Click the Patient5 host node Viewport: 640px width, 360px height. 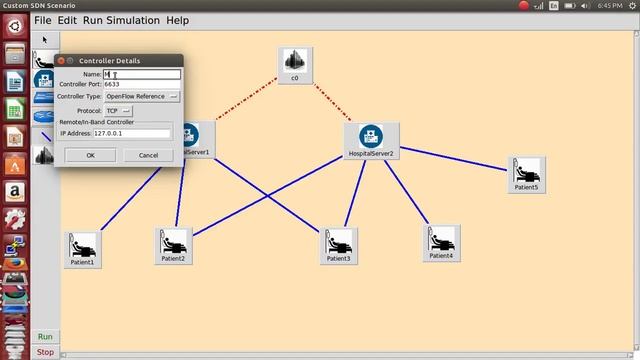527,175
